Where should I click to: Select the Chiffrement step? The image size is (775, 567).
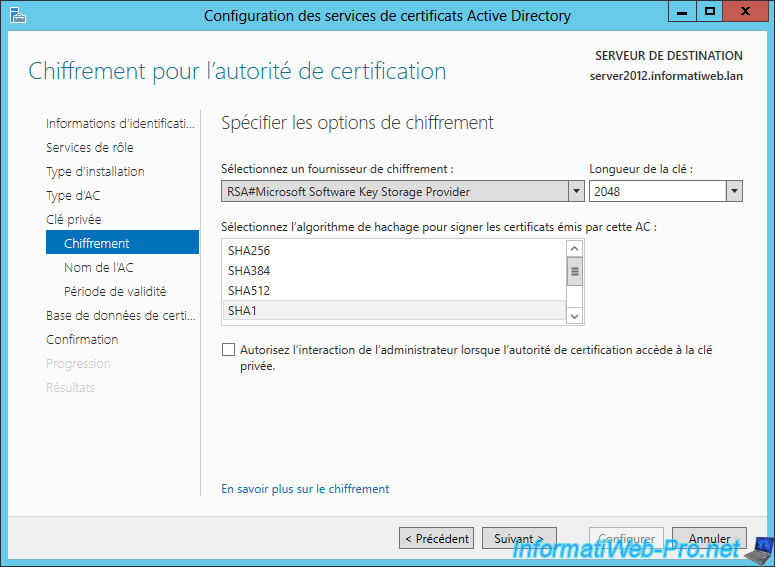tap(122, 242)
